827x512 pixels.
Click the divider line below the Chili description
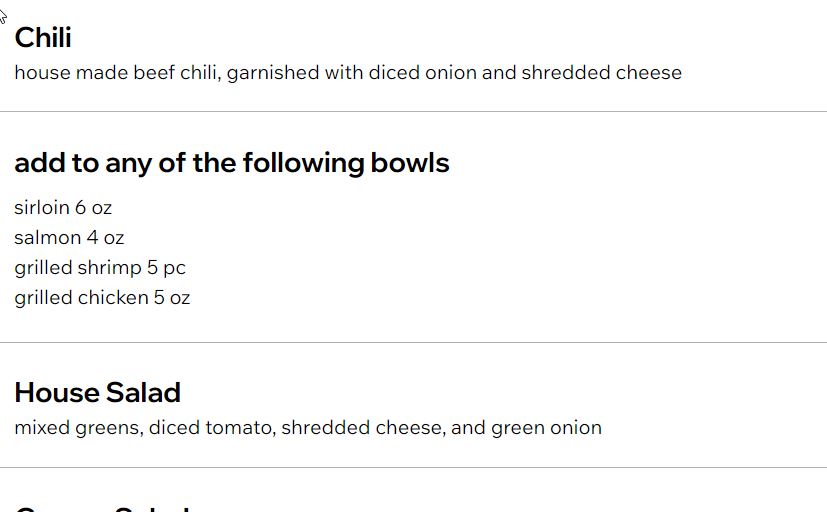tap(413, 111)
